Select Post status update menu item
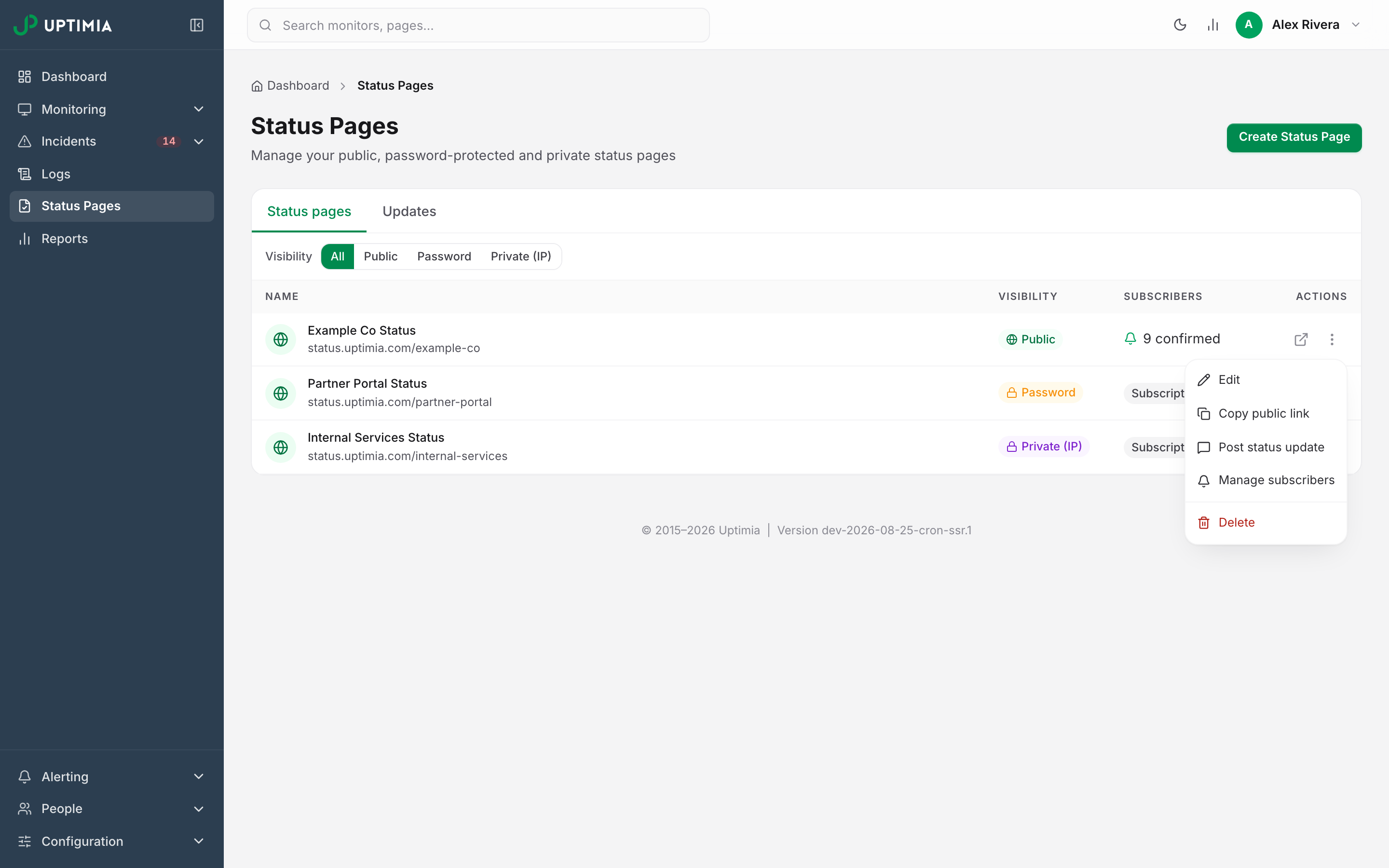Image resolution: width=1389 pixels, height=868 pixels. 1266,448
